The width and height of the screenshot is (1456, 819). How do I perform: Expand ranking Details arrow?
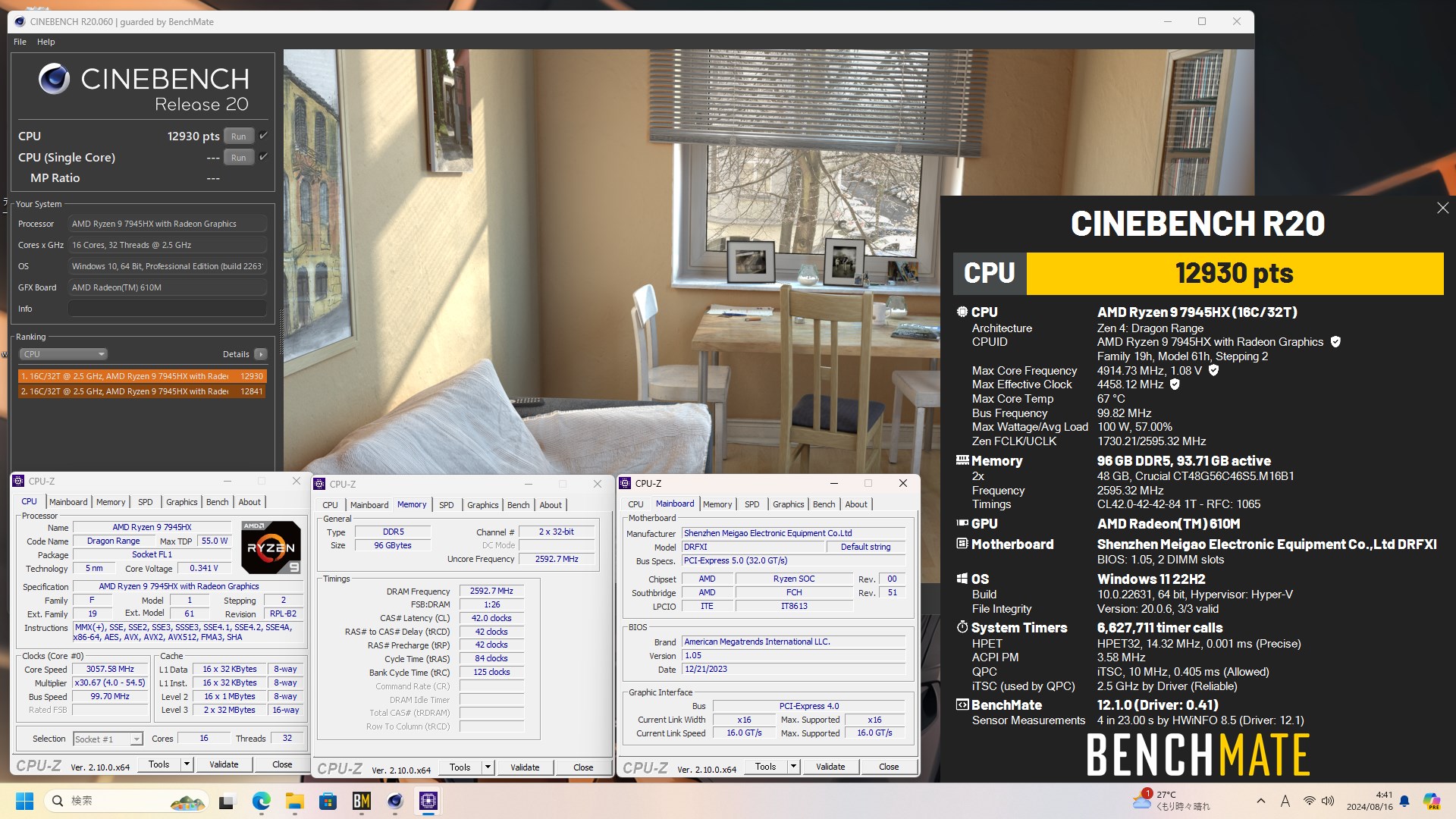coord(261,354)
